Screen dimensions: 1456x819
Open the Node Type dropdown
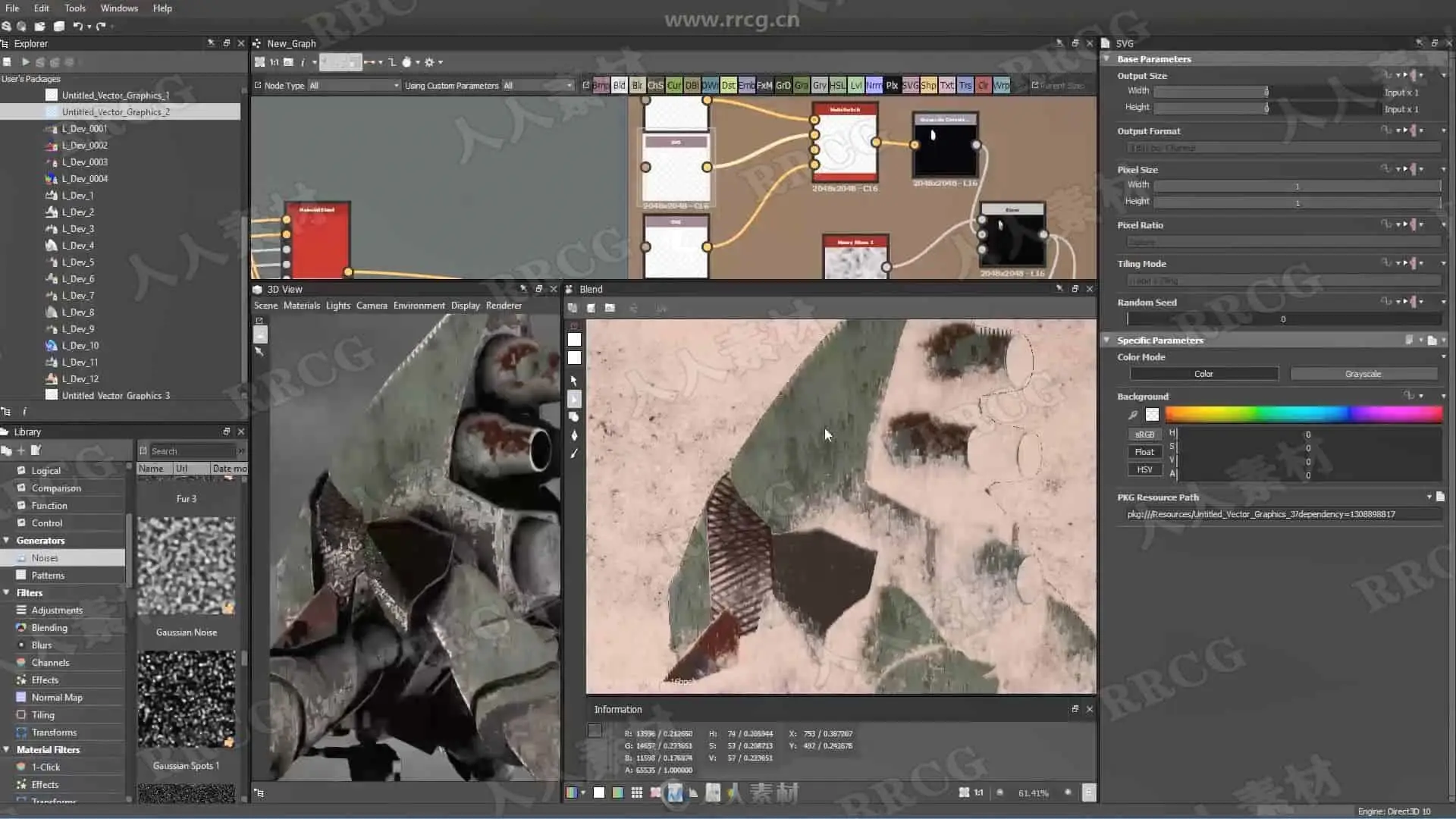(x=353, y=86)
